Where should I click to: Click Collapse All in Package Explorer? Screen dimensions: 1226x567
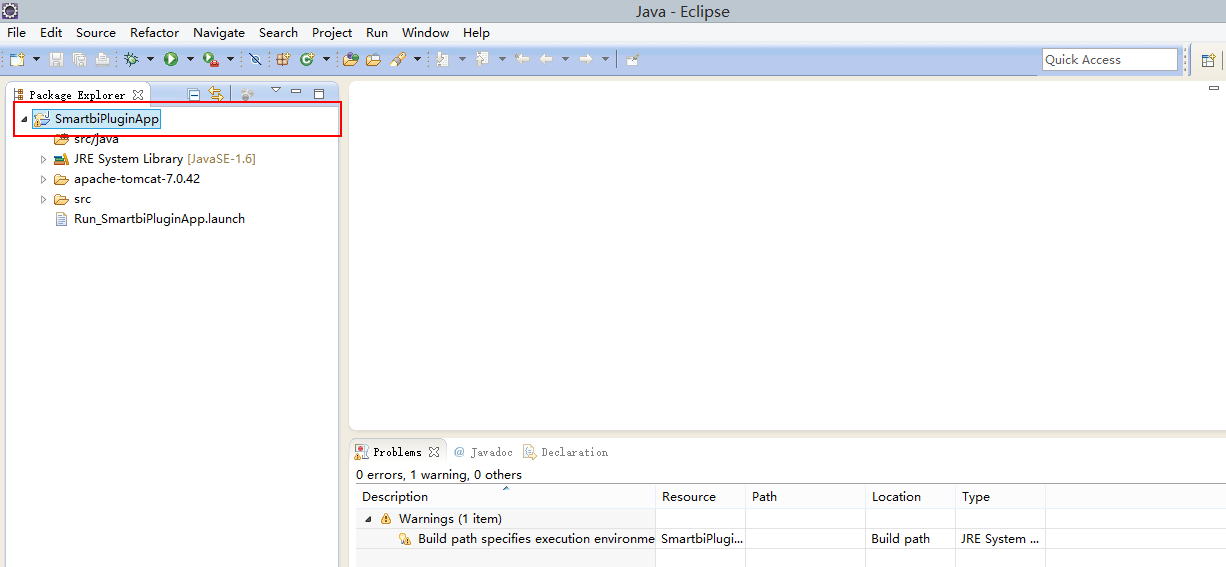pos(195,94)
